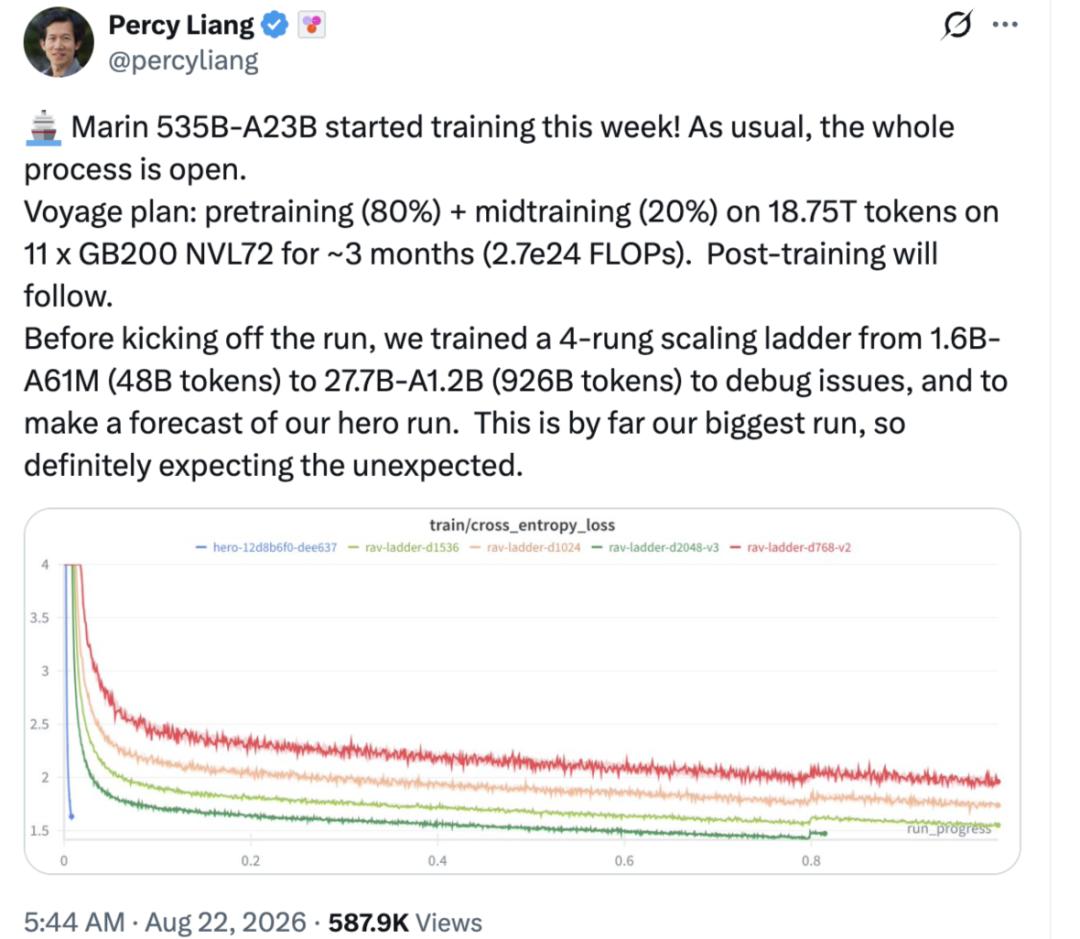This screenshot has height=939, width=1080.
Task: Click the ship emoji before Marin
Action: 43,128
